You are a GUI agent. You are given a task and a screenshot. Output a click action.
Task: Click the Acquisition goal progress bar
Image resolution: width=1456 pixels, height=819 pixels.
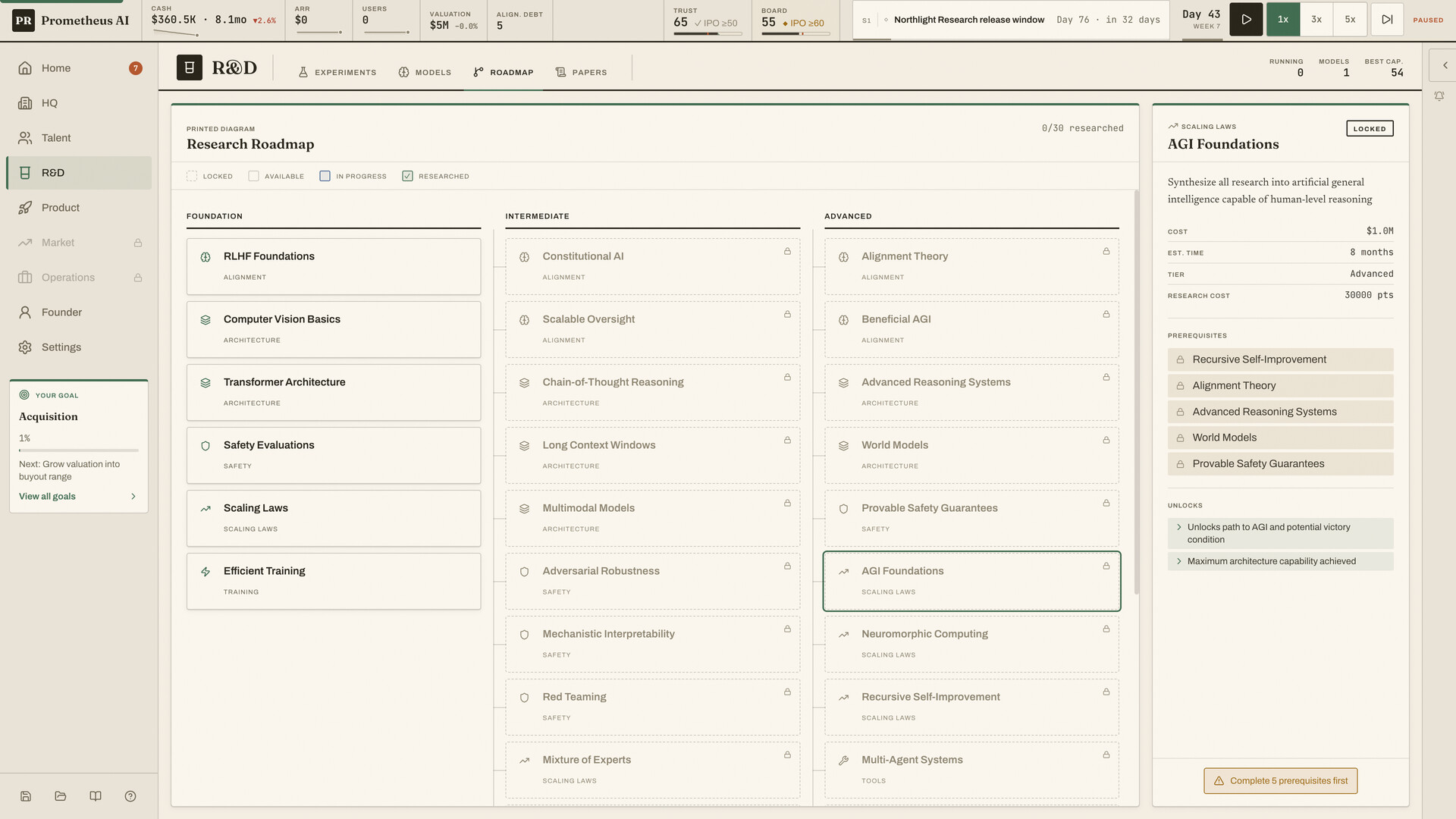click(x=79, y=450)
